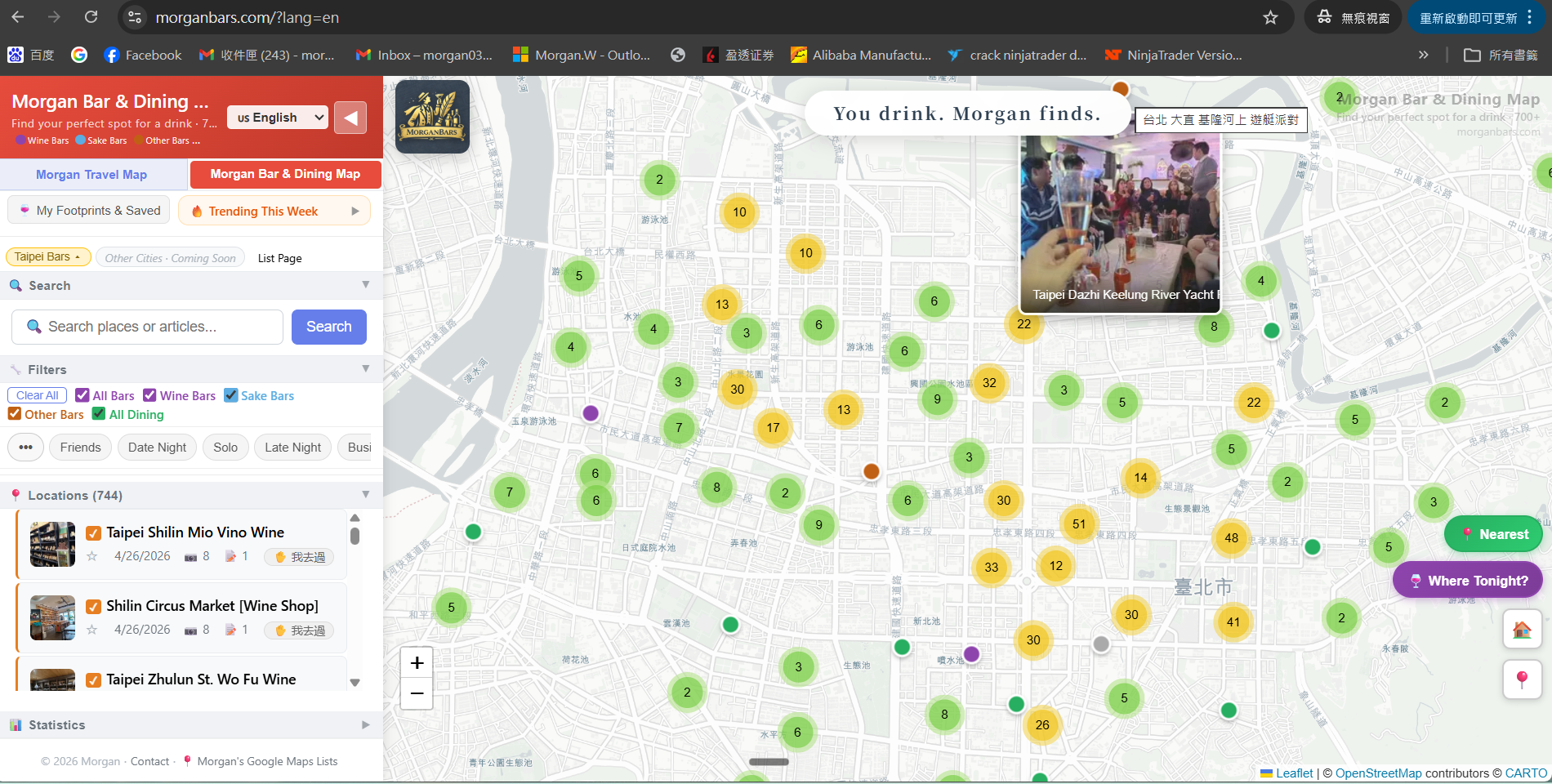This screenshot has height=784, width=1552.
Task: Open the 所有書籤 bookmarks folder
Action: pyautogui.click(x=1501, y=55)
